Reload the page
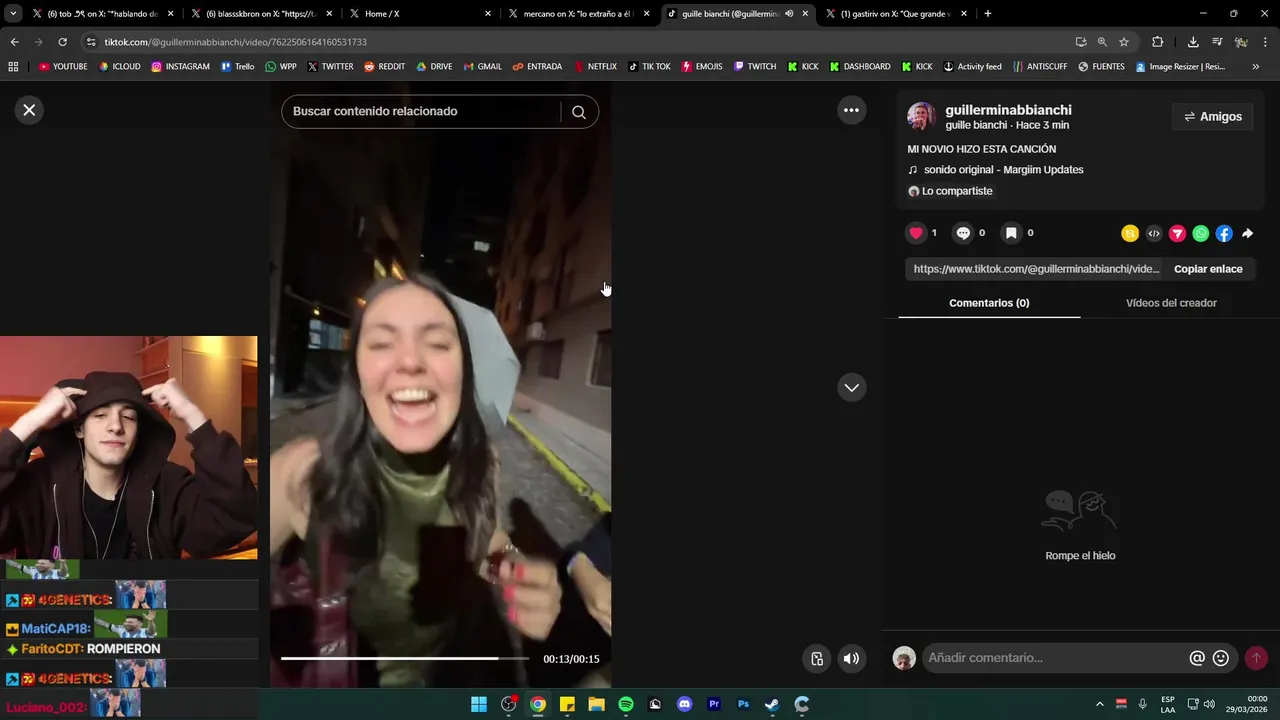This screenshot has height=720, width=1280. point(62,42)
